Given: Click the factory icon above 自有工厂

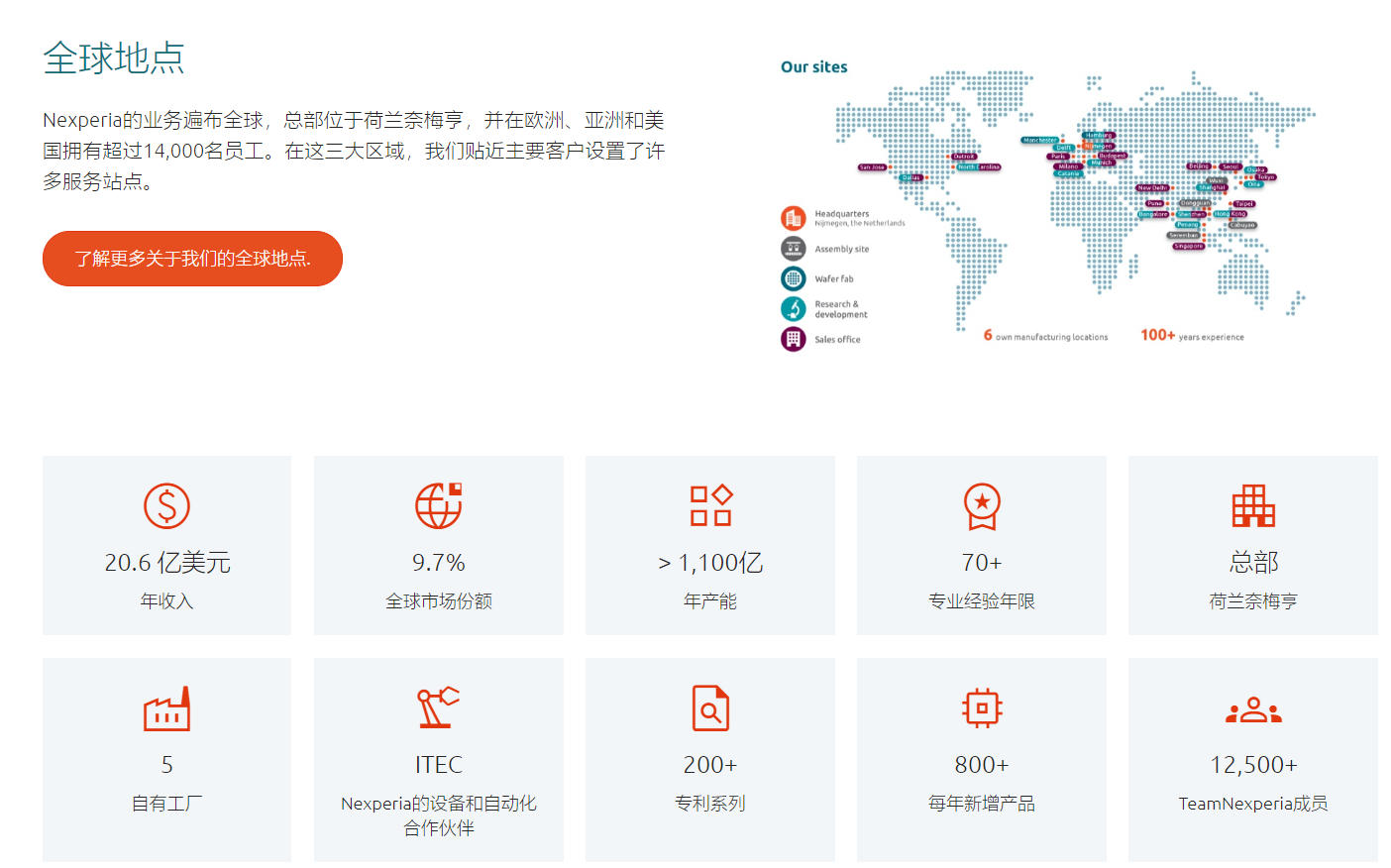Looking at the screenshot, I should tap(166, 708).
